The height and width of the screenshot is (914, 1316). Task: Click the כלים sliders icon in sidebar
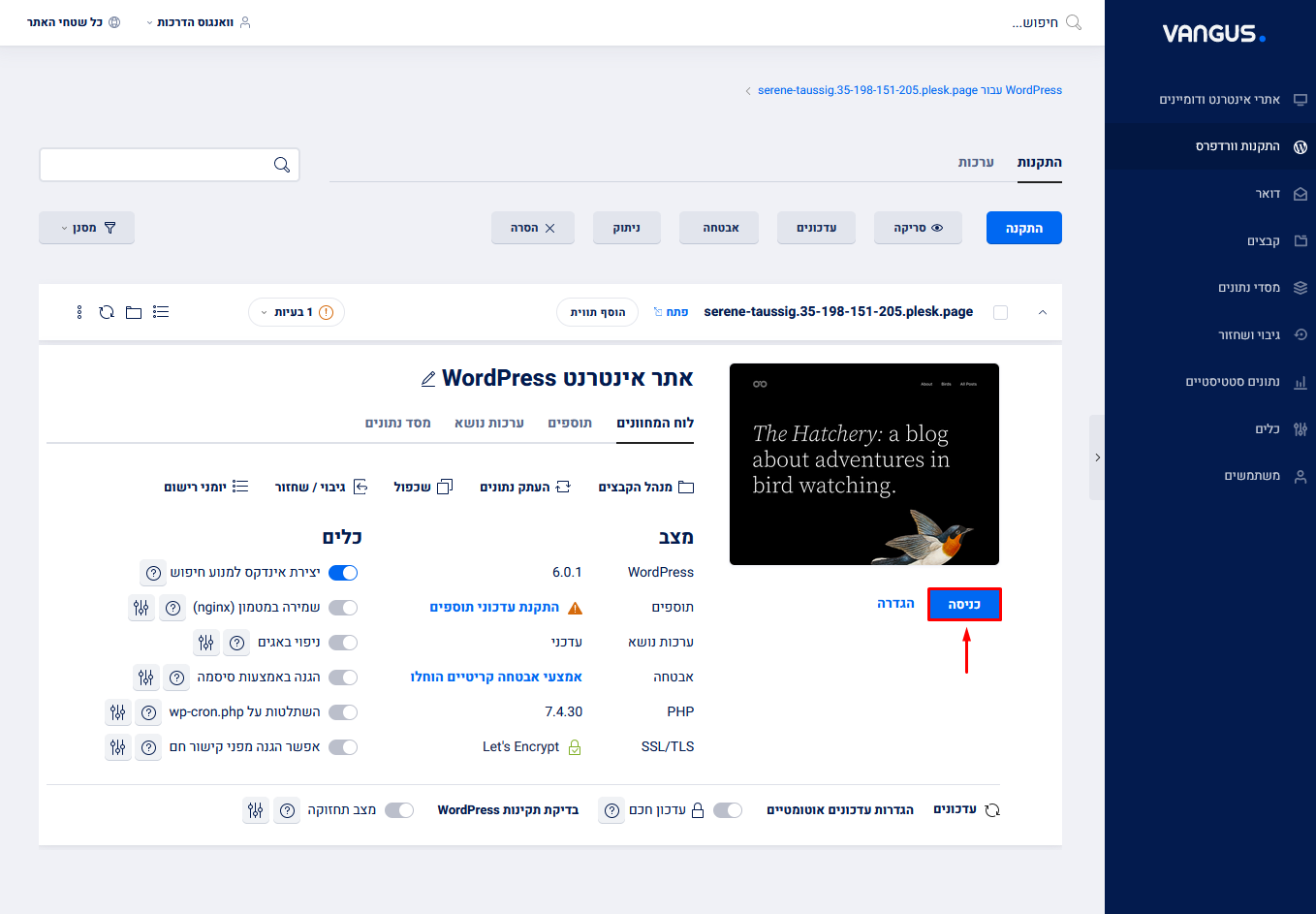click(x=1300, y=428)
